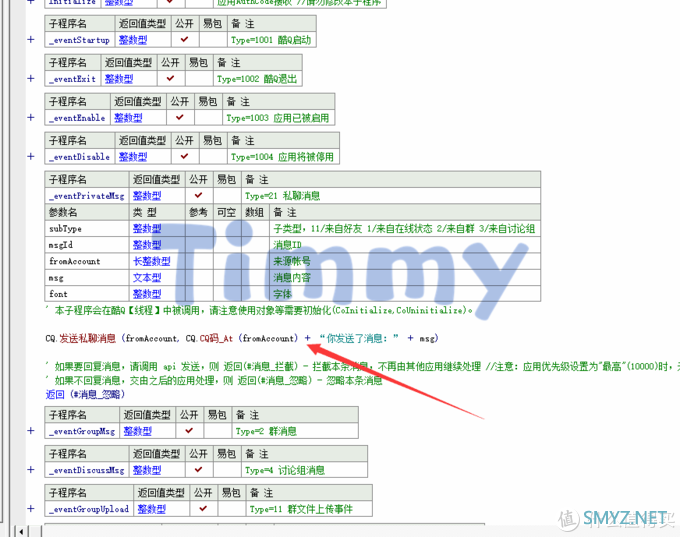Click the "你发送了消息:" string literal
Viewport: 680px width, 537px height.
pyautogui.click(x=359, y=338)
